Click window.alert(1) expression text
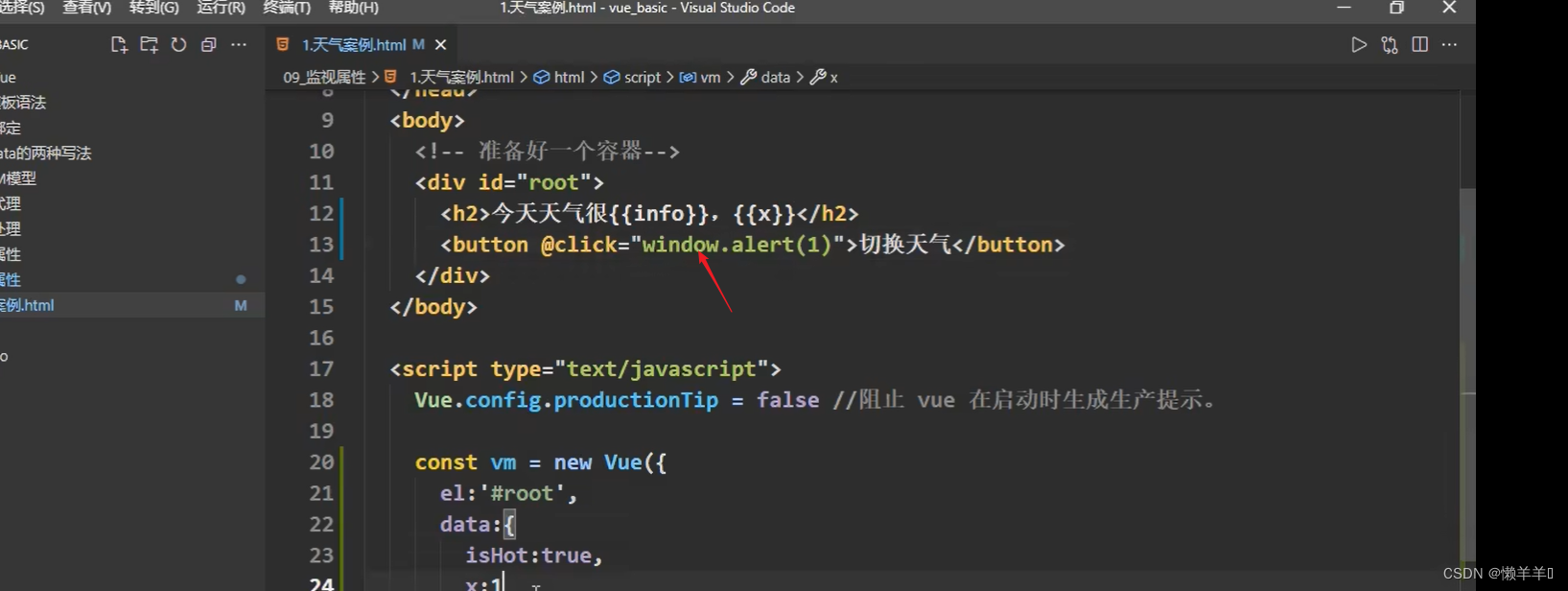1568x591 pixels. pos(737,245)
